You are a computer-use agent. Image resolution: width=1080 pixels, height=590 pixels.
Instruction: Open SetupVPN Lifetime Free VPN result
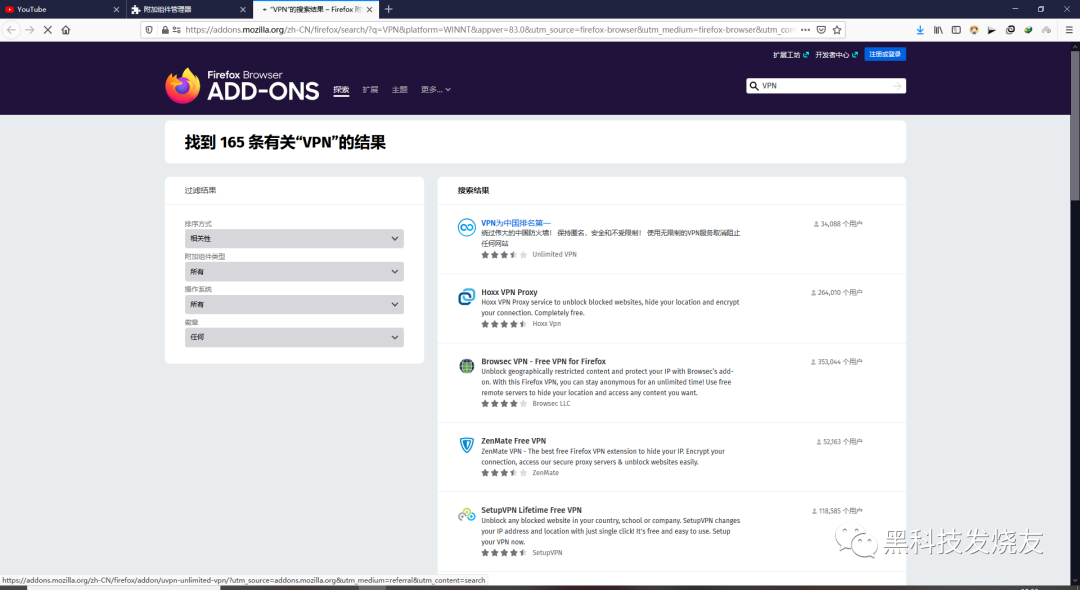tap(531, 510)
